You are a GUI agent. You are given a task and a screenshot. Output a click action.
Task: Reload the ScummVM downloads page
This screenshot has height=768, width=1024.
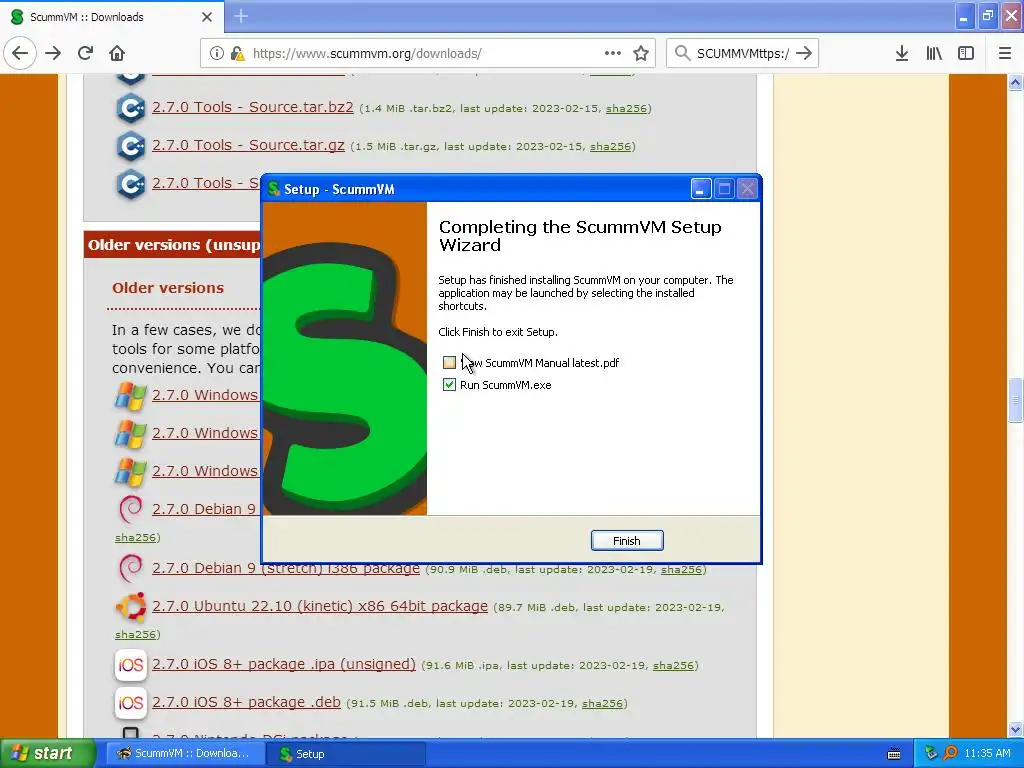[x=85, y=53]
